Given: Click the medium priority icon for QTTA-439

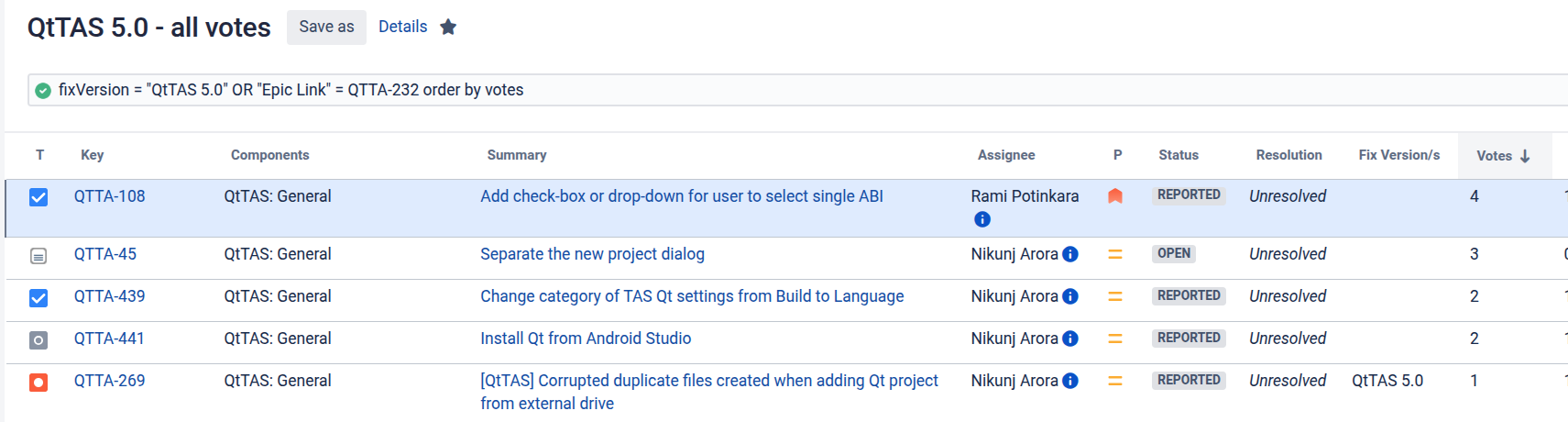Looking at the screenshot, I should click(x=1115, y=296).
